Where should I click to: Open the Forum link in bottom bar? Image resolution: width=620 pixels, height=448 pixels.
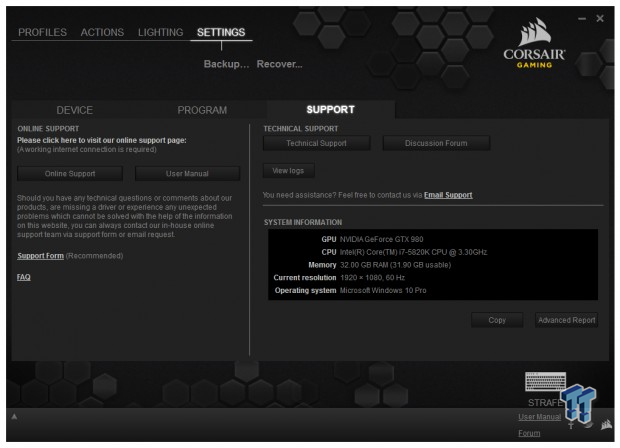tap(529, 433)
